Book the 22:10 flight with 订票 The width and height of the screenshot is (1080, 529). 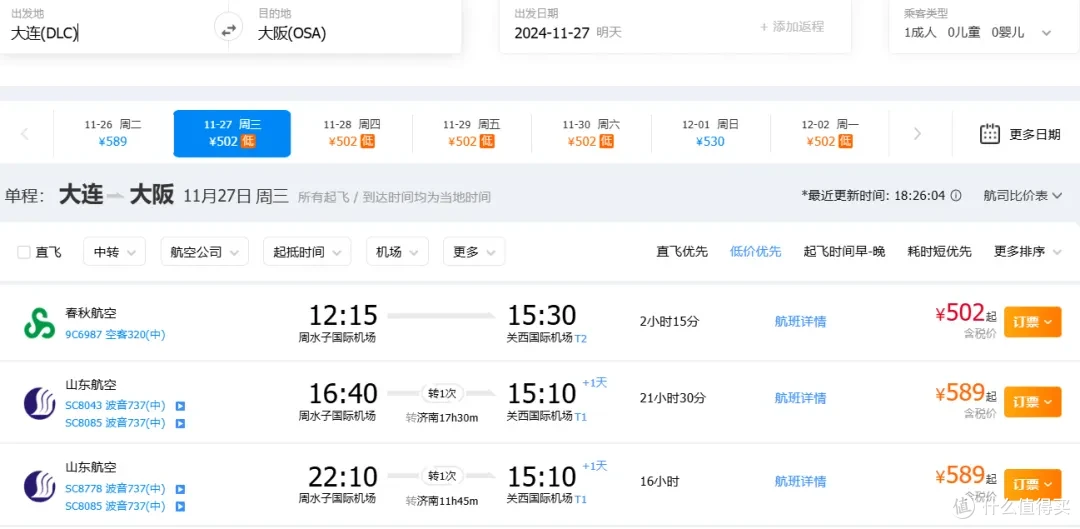click(1032, 484)
